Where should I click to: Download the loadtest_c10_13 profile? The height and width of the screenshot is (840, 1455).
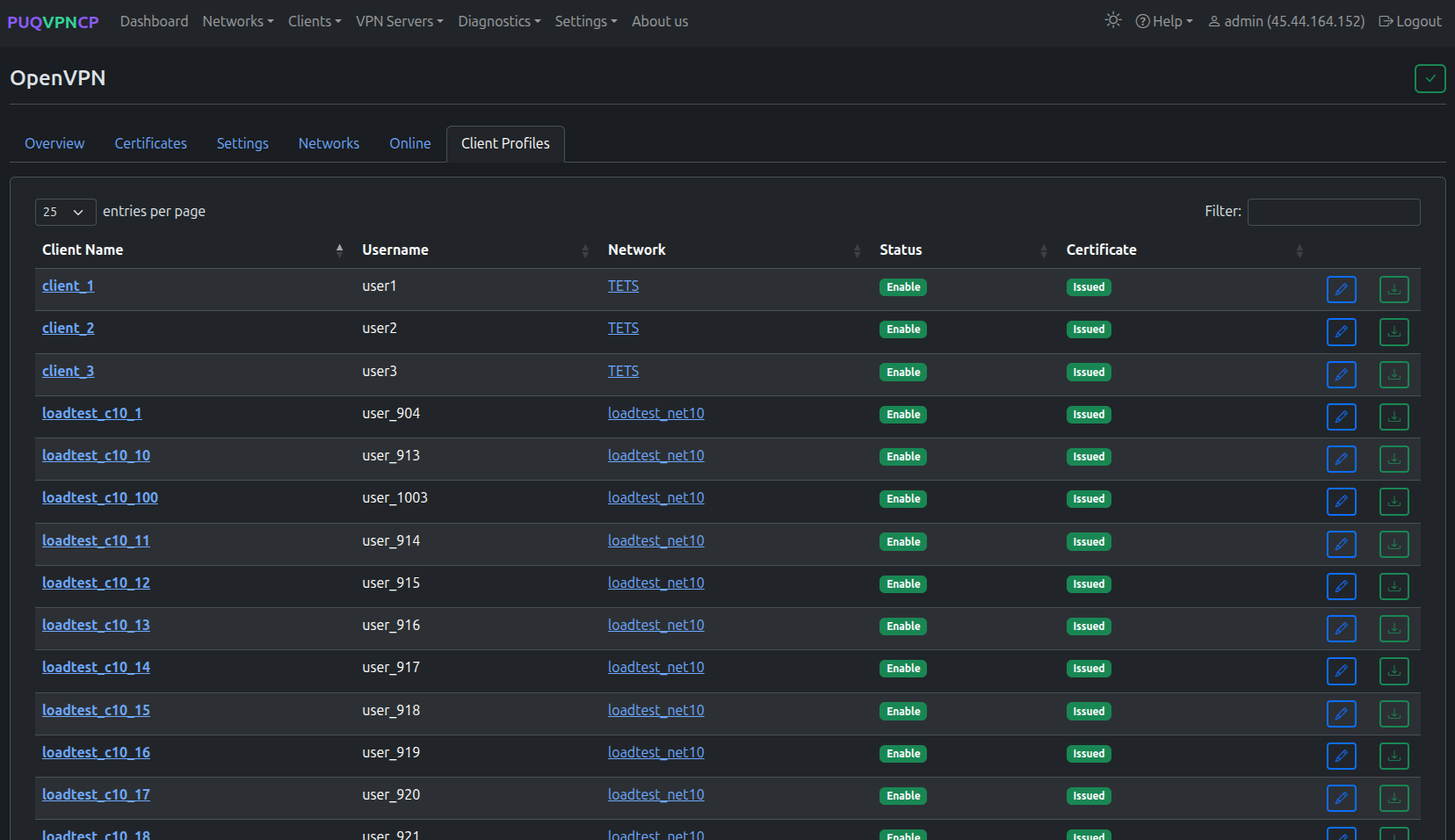(x=1394, y=628)
